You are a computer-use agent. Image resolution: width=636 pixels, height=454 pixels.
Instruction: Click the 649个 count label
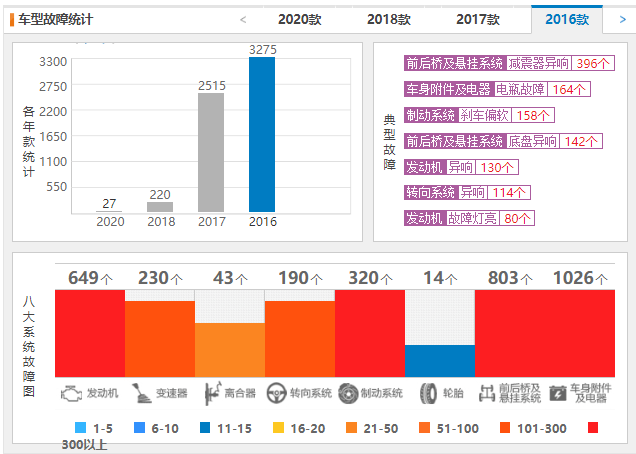90,278
